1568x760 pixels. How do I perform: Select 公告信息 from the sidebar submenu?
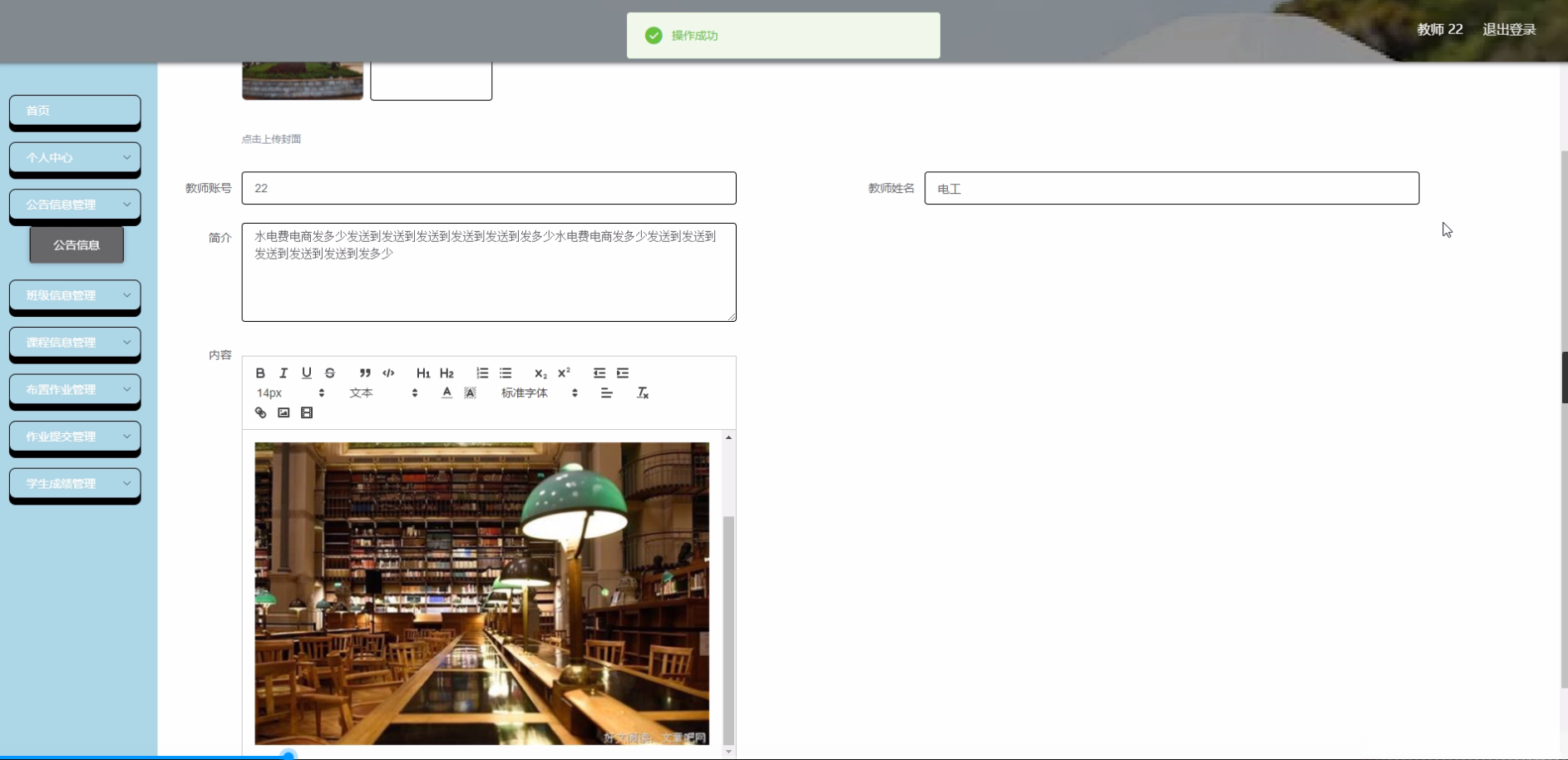tap(76, 244)
